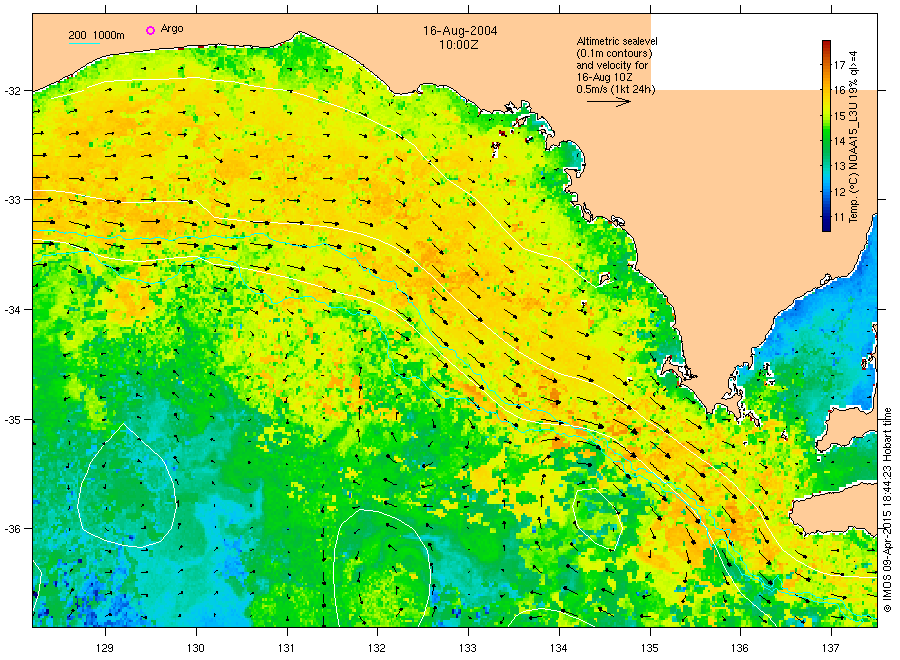Click the '12' colorbar tick label
Viewport: 900px width, 660px height.
point(840,192)
